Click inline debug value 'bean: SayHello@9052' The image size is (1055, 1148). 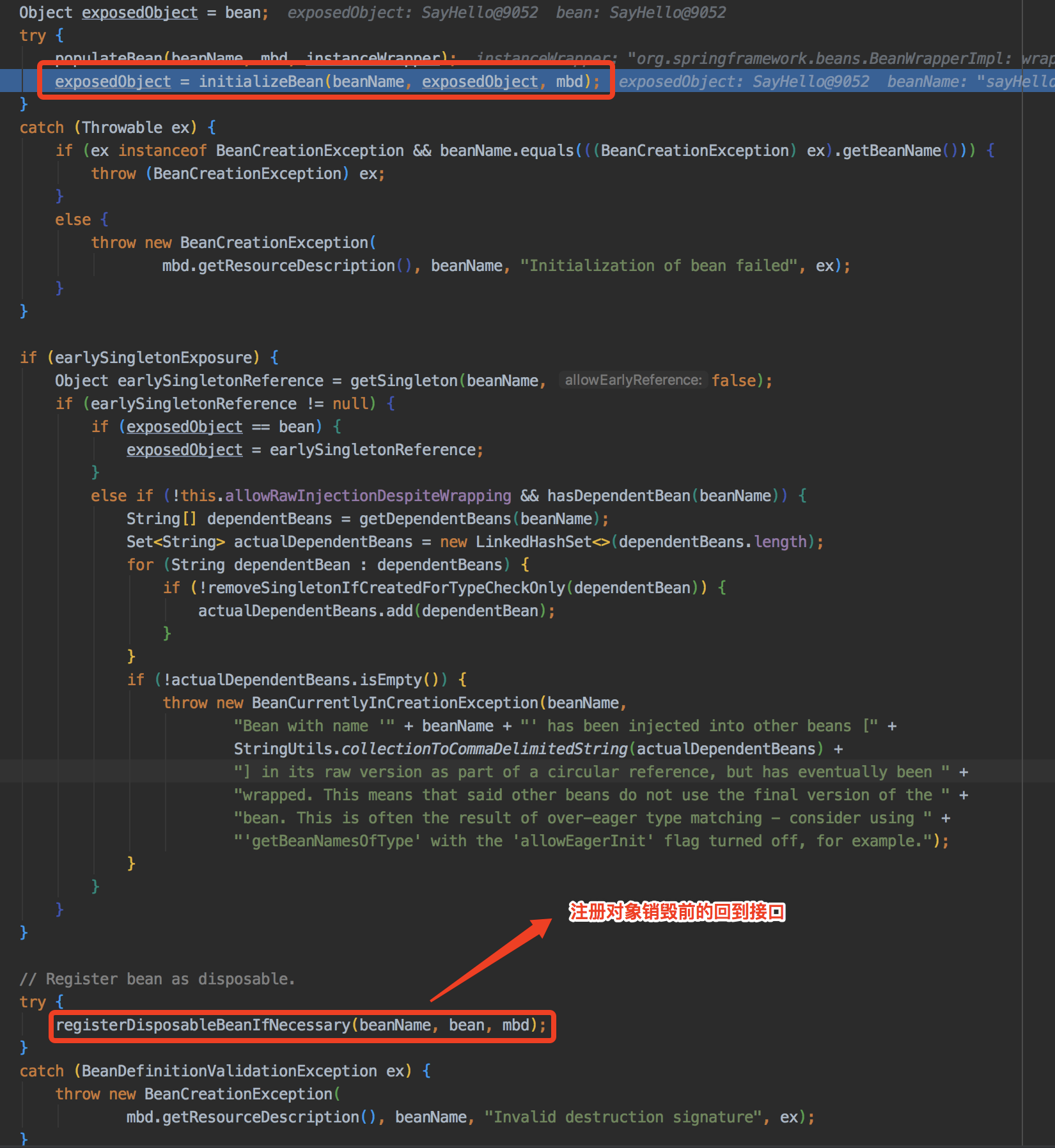tap(641, 13)
